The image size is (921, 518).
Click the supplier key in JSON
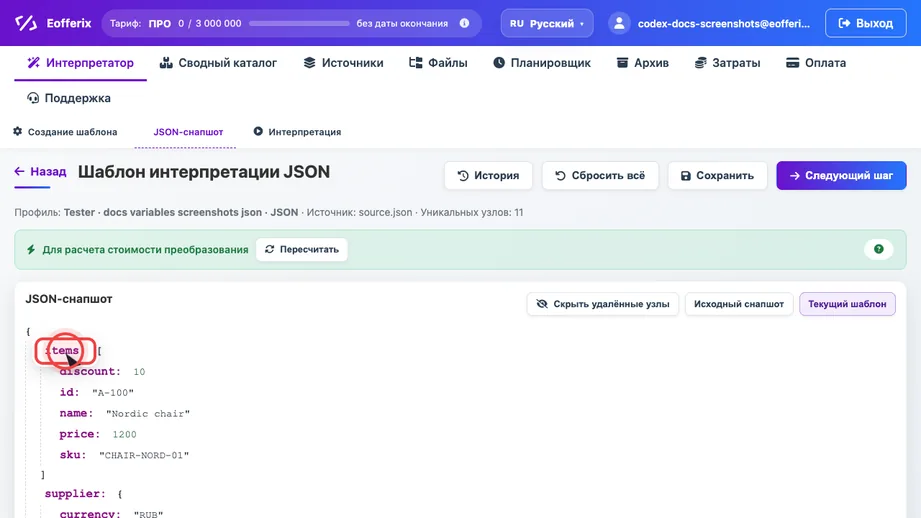(x=75, y=493)
